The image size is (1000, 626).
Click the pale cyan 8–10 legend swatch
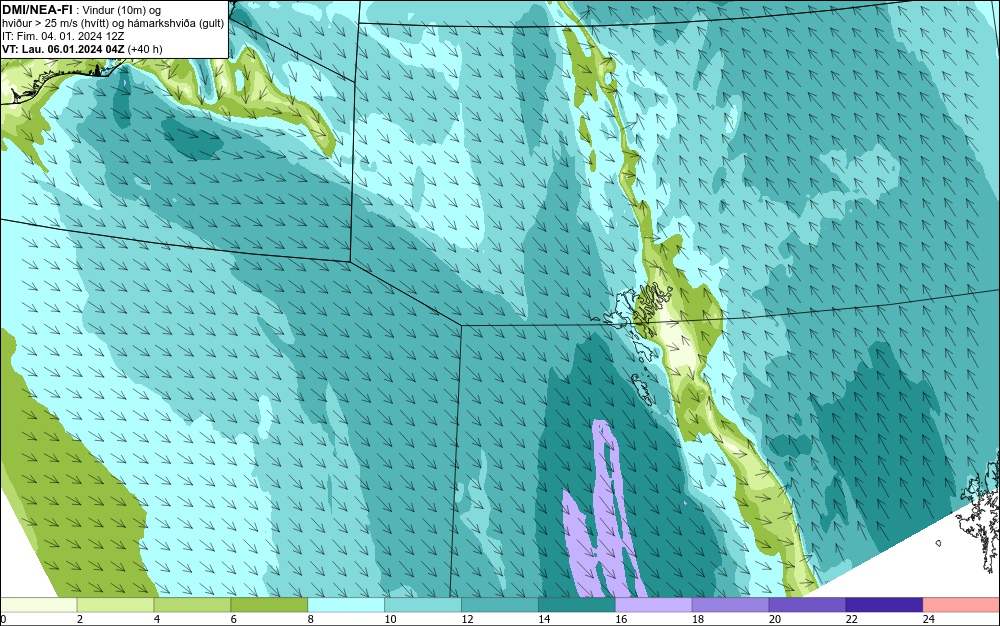[x=346, y=605]
